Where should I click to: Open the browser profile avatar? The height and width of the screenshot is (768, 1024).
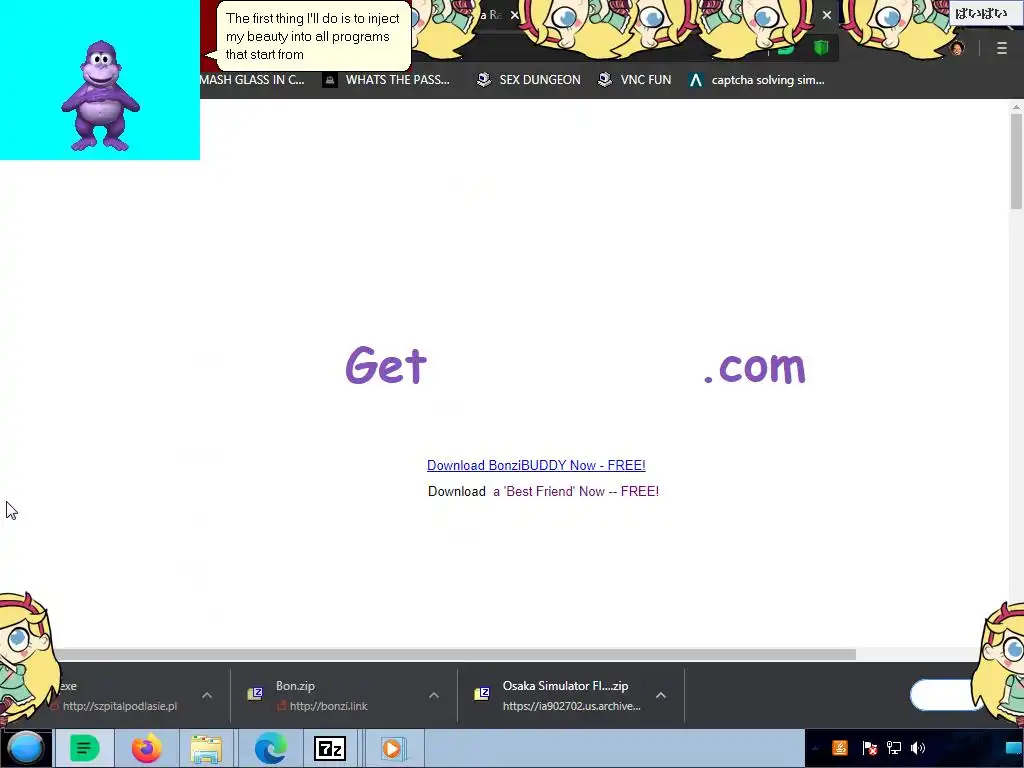pyautogui.click(x=957, y=48)
